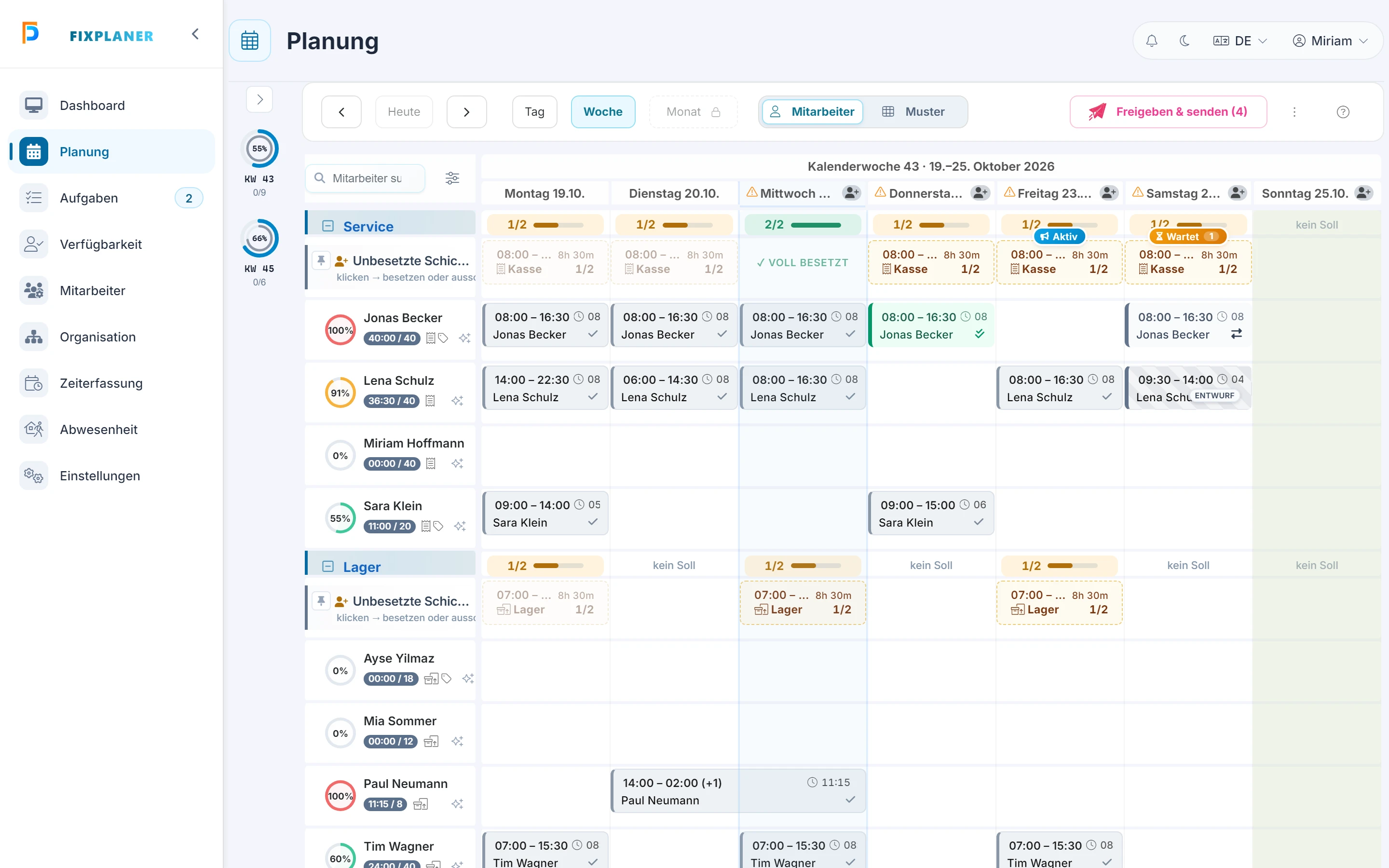Add employee on Mittwoch column header
This screenshot has width=1389, height=868.
tap(852, 193)
